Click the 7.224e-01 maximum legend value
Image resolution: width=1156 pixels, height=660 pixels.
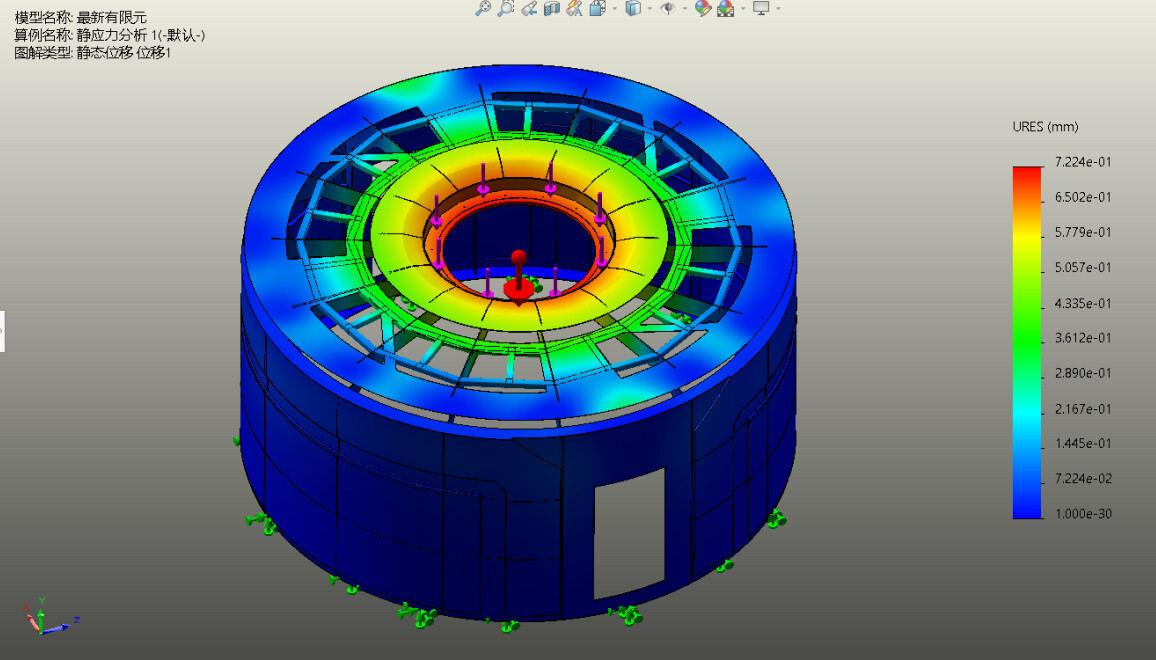1083,162
